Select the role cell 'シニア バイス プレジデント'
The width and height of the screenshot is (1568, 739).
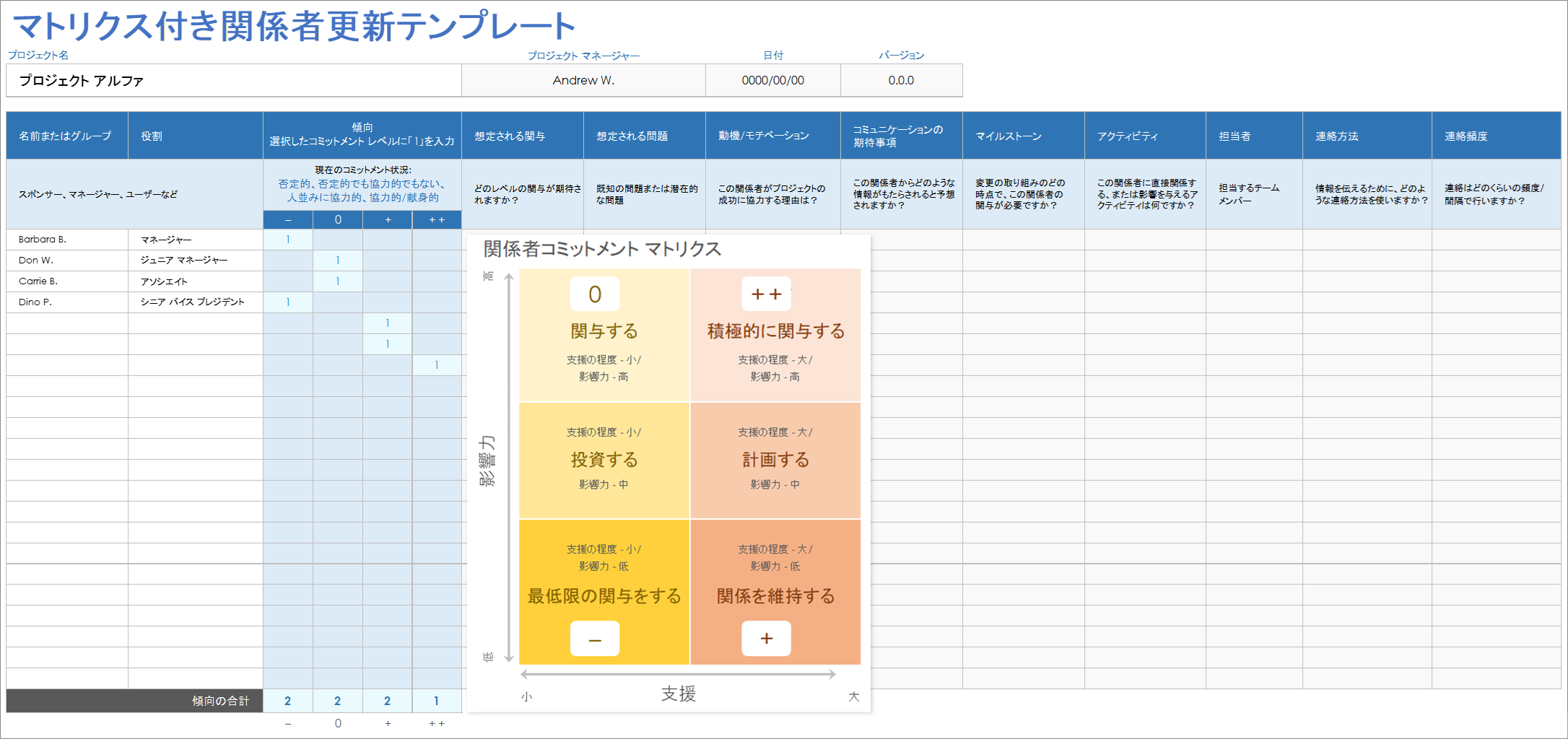click(x=196, y=302)
